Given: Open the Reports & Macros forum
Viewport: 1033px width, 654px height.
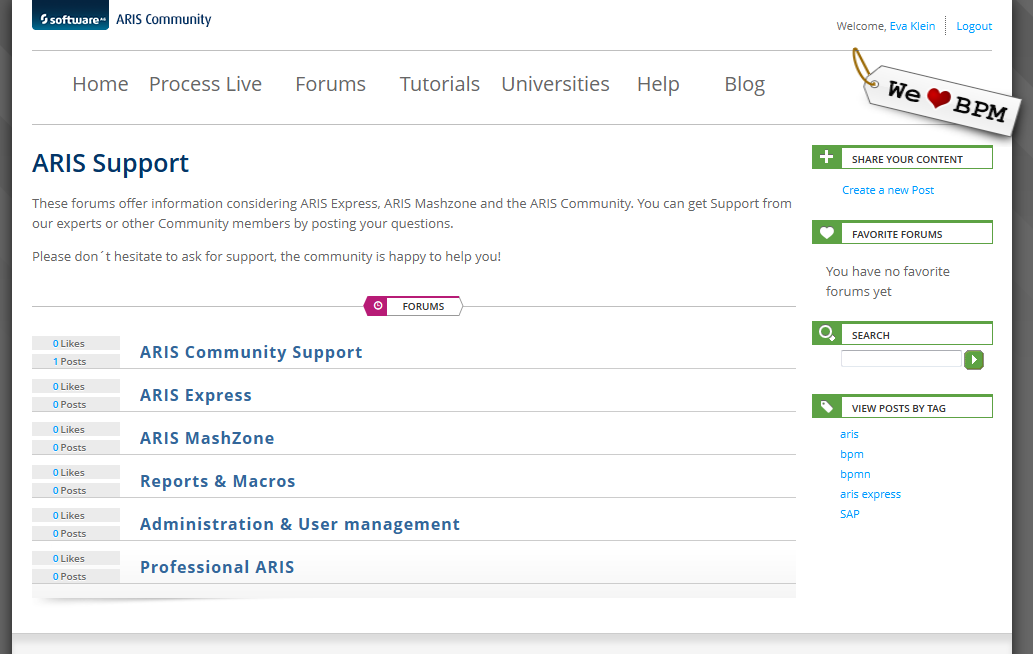Looking at the screenshot, I should click(217, 481).
